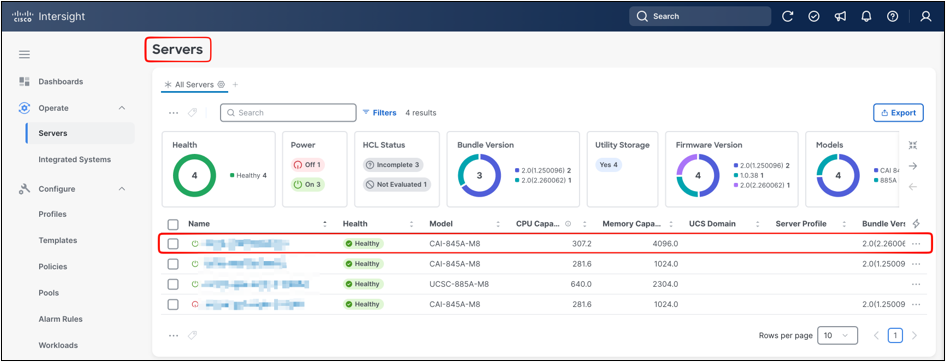Click the Dashboards sidebar icon
946x362 pixels.
(24, 81)
